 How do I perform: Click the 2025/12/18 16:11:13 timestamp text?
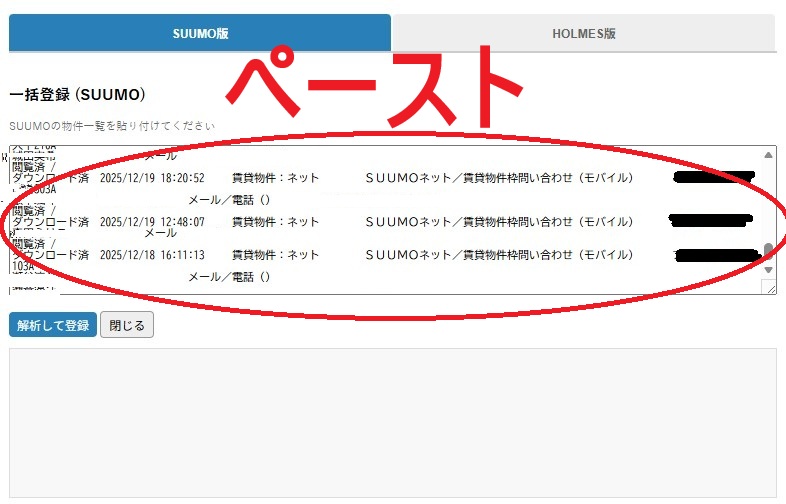pyautogui.click(x=152, y=255)
